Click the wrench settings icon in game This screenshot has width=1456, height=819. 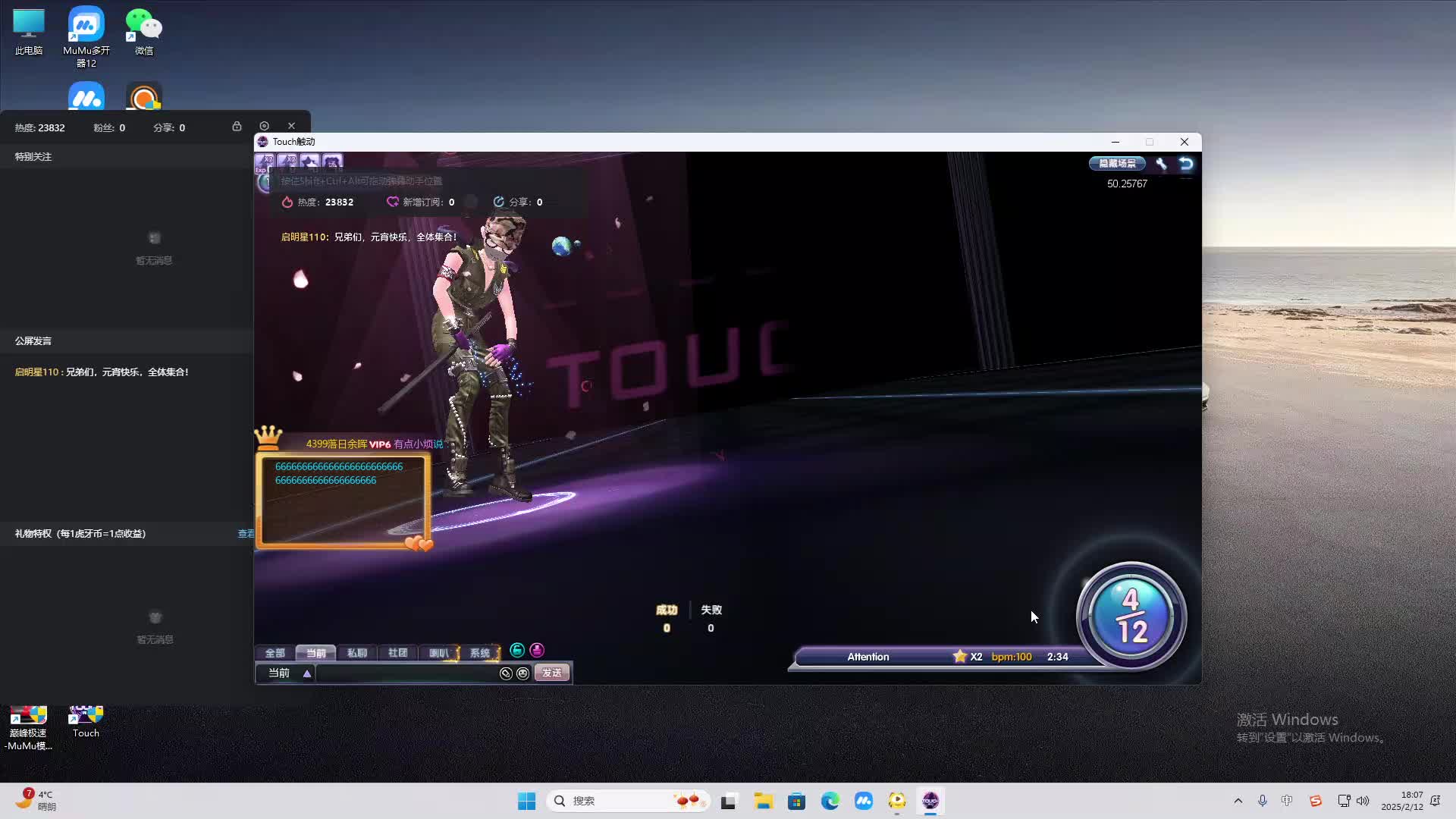[1161, 164]
